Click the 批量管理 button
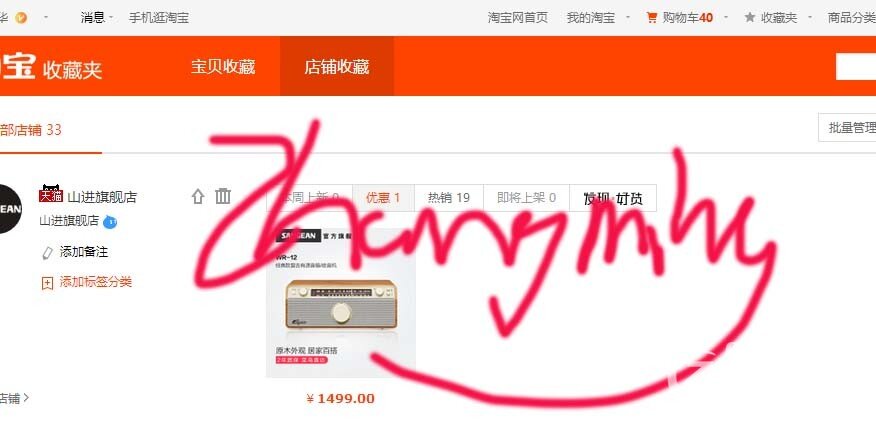This screenshot has width=876, height=427. coord(848,127)
